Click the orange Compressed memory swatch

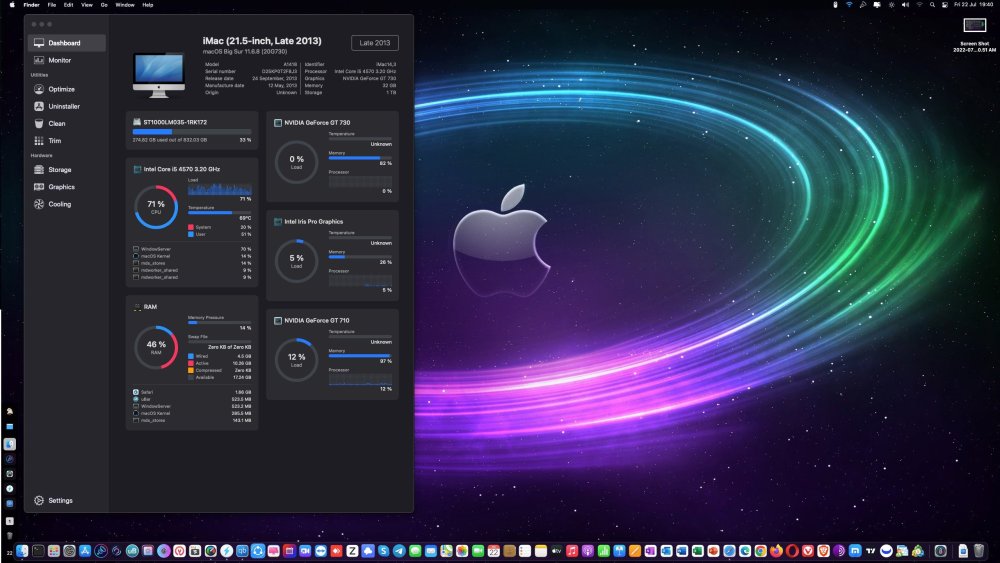(191, 370)
